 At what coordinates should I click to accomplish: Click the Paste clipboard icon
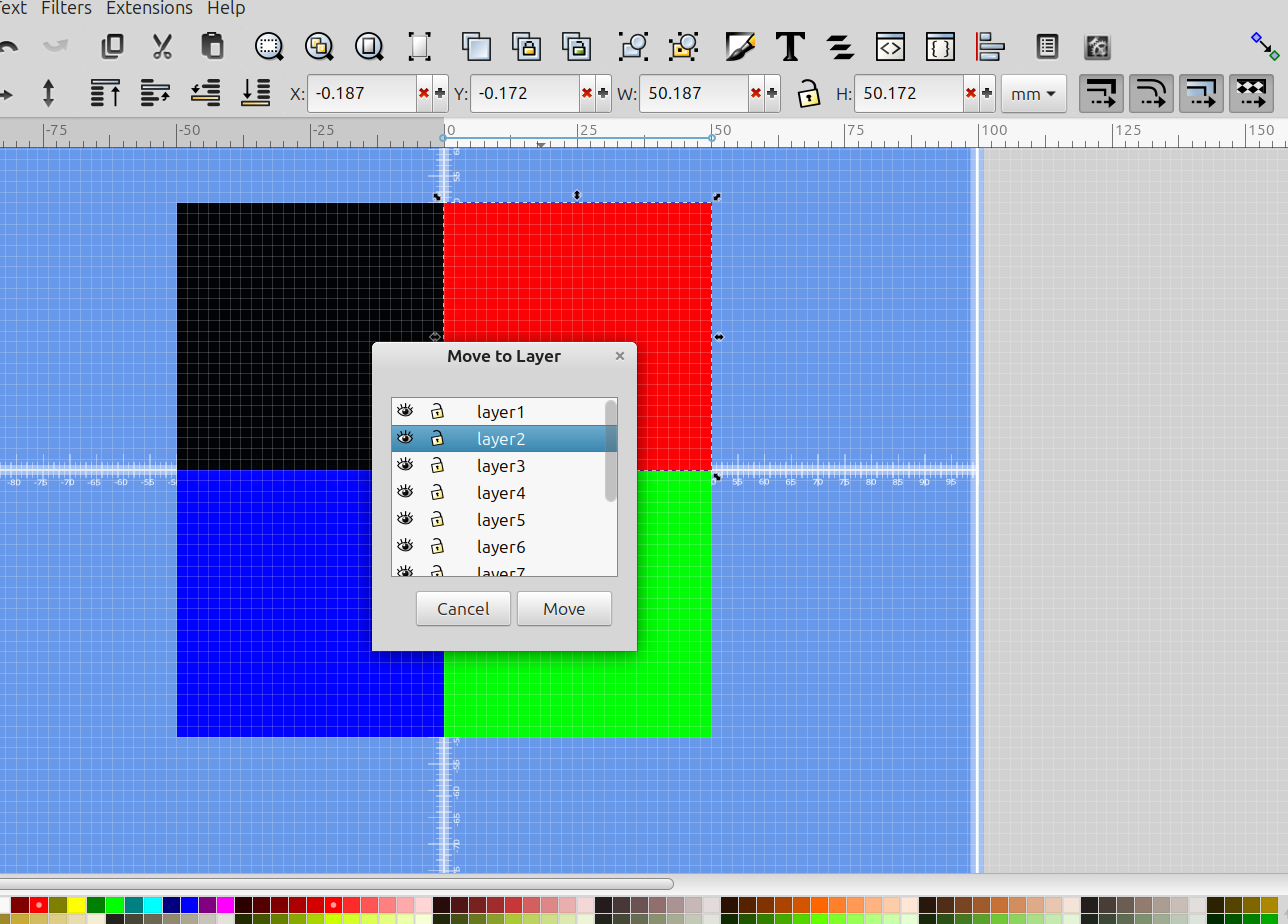212,46
